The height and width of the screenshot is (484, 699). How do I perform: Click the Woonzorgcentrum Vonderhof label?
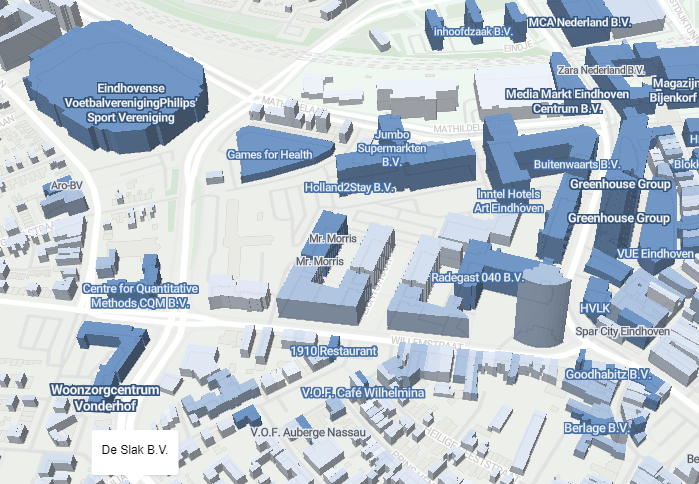click(105, 398)
